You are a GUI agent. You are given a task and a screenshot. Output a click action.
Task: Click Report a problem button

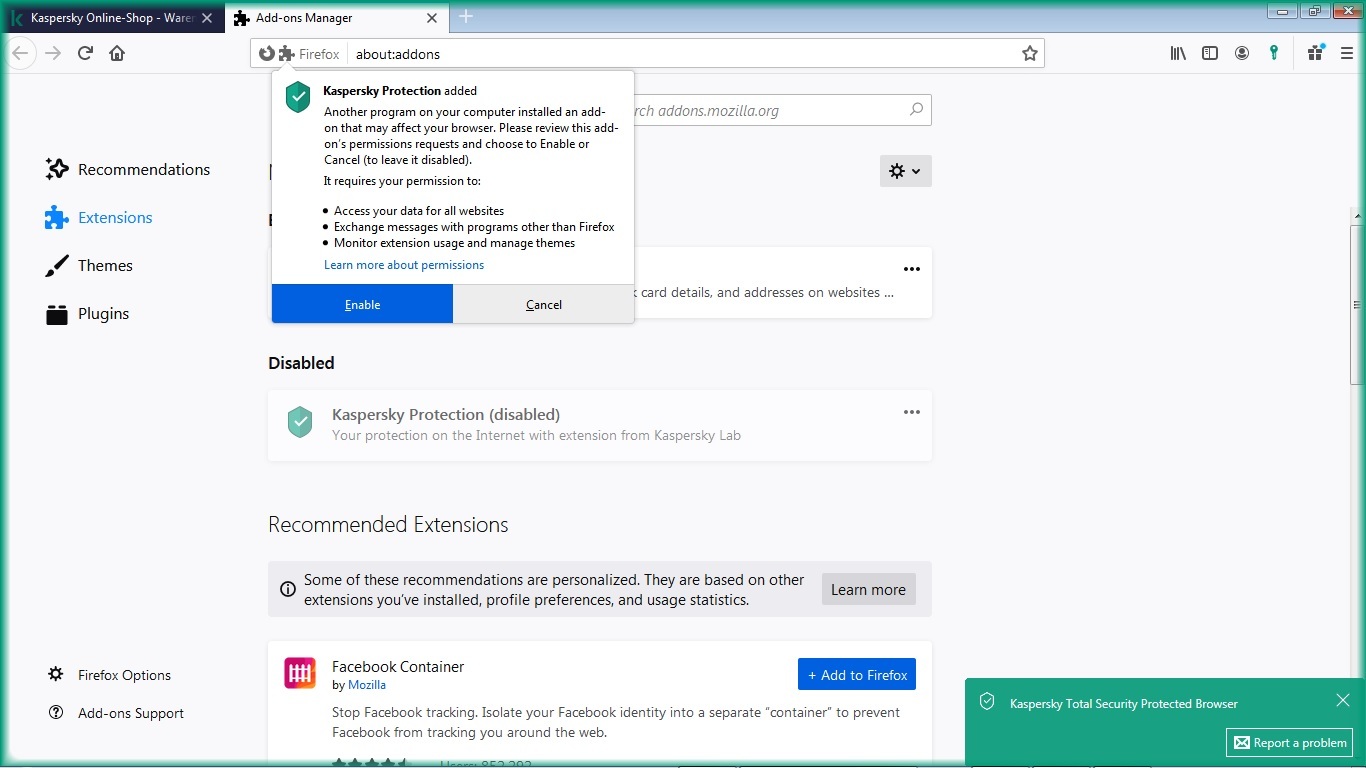pyautogui.click(x=1290, y=743)
